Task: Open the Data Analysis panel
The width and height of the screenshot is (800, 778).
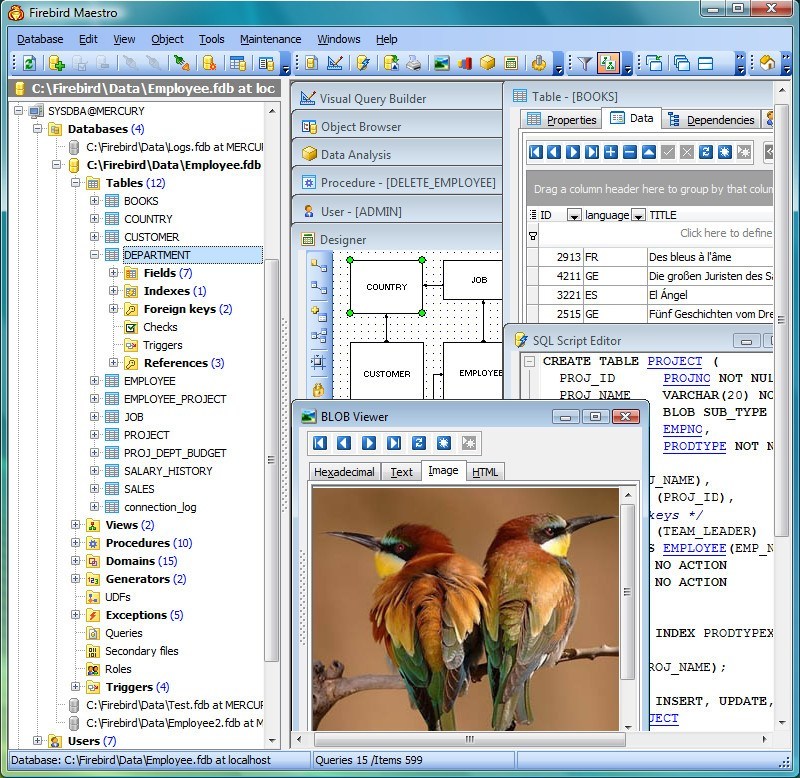Action: click(x=355, y=155)
